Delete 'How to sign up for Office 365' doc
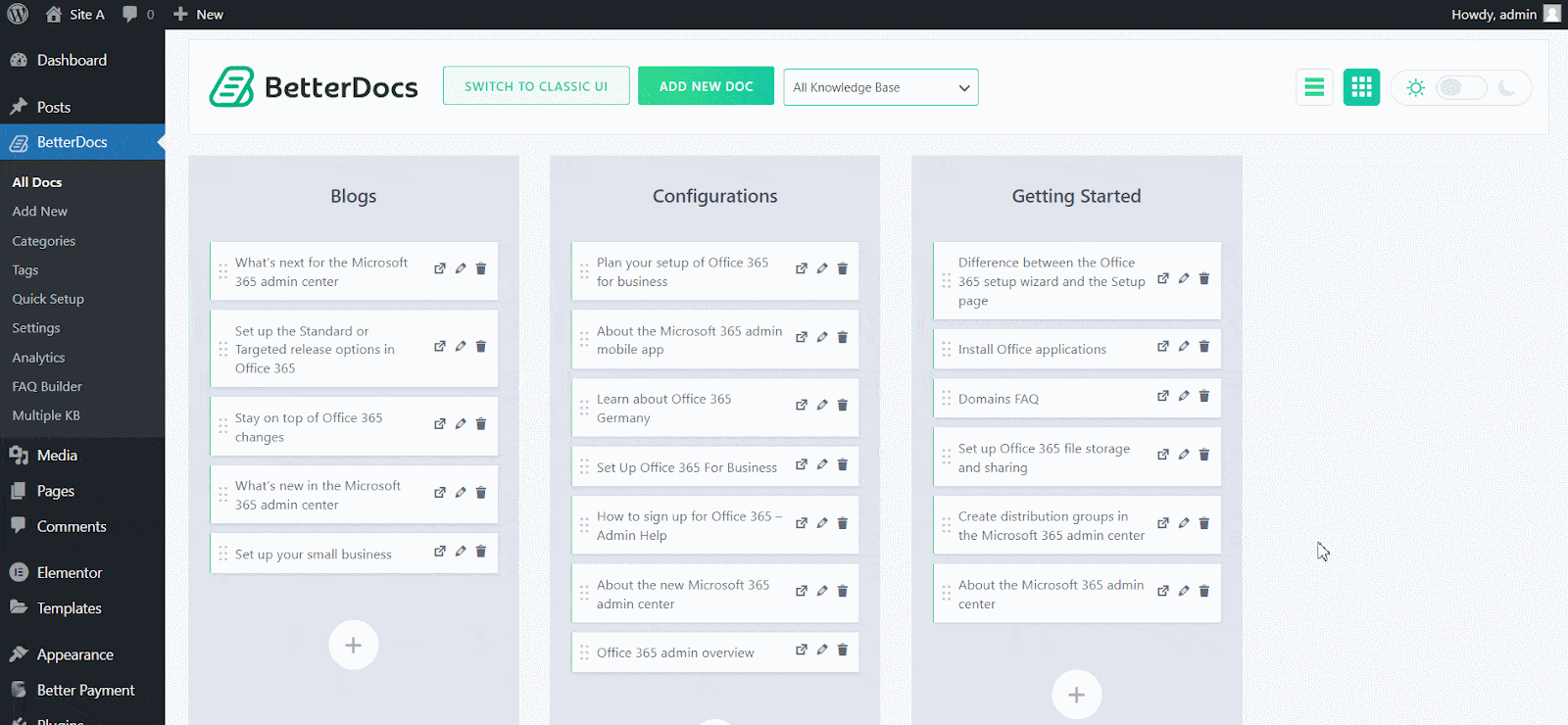The height and width of the screenshot is (725, 1568). 843,523
